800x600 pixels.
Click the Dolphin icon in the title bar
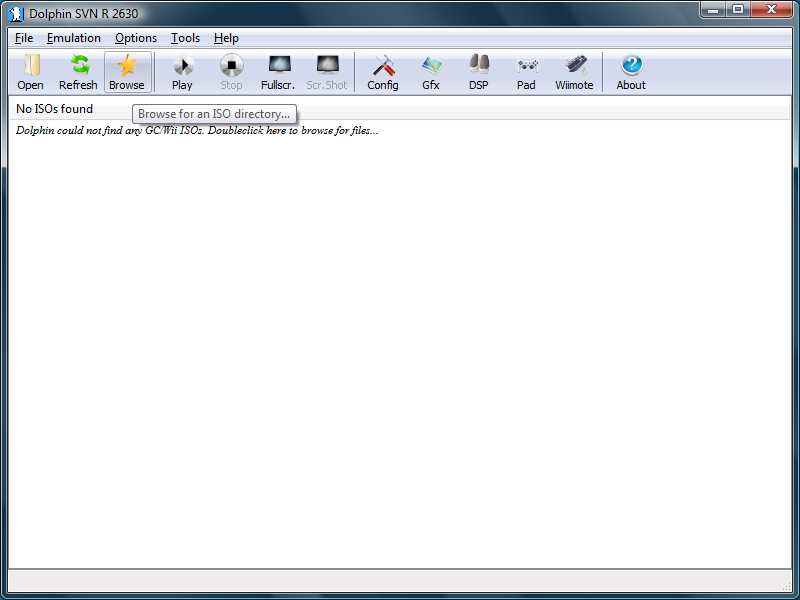point(16,14)
